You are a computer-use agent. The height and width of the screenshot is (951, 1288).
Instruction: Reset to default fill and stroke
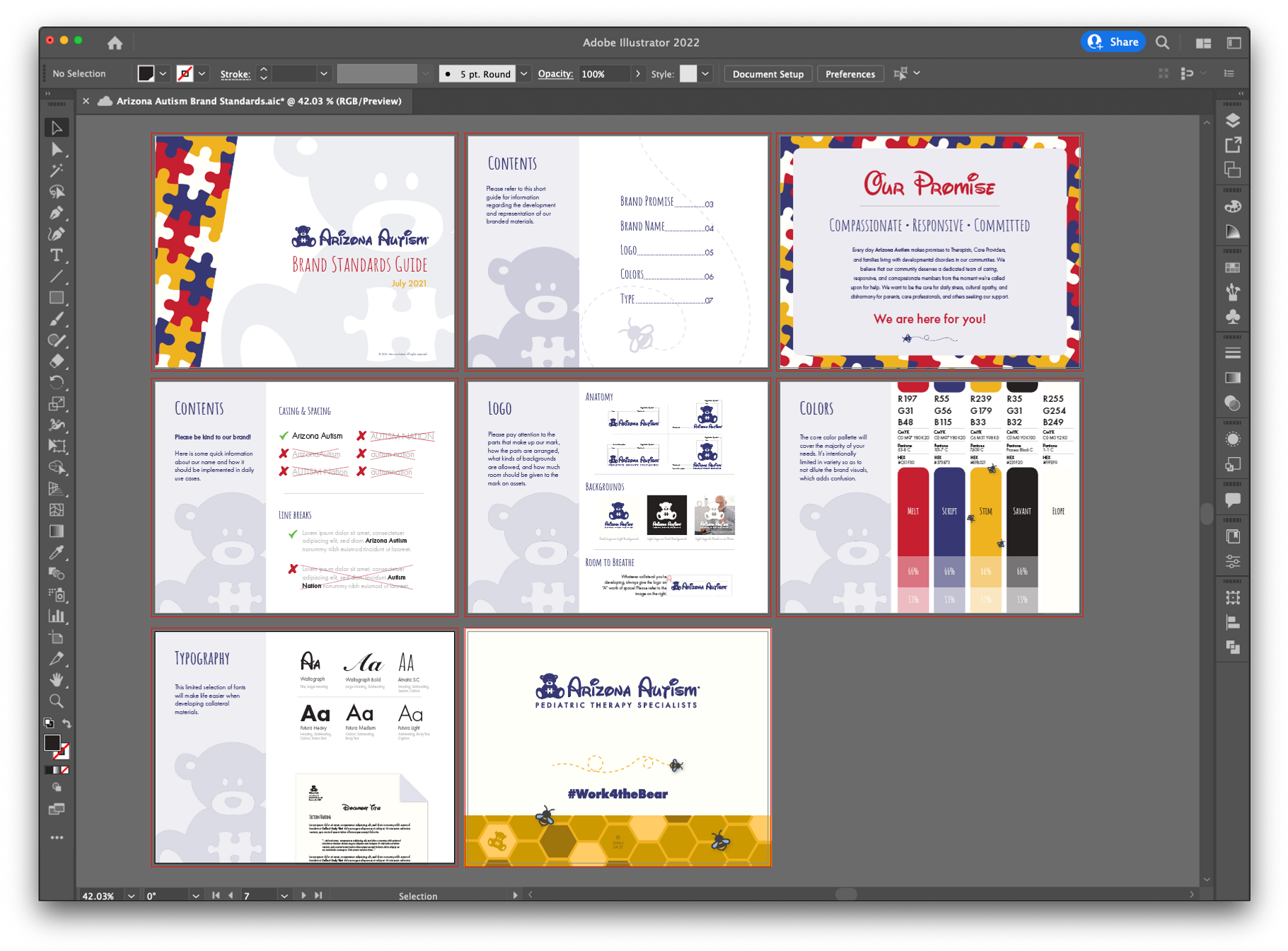pos(49,723)
